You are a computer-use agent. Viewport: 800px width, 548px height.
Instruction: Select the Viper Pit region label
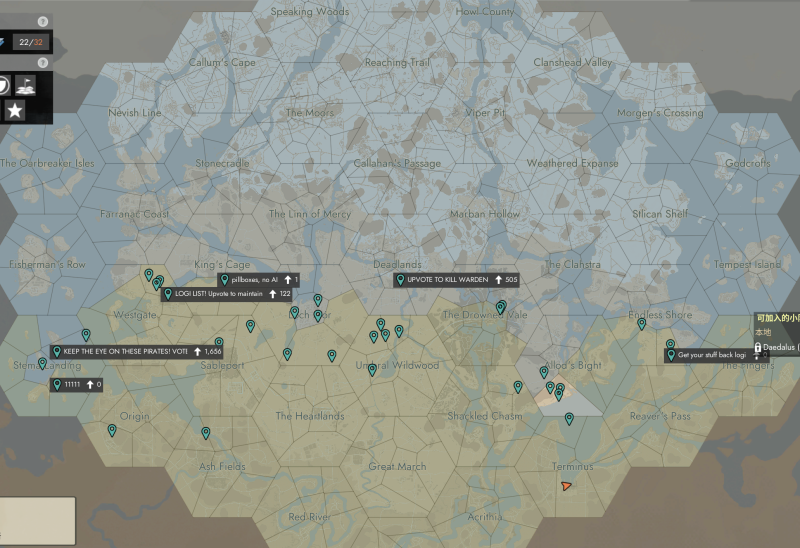point(485,113)
